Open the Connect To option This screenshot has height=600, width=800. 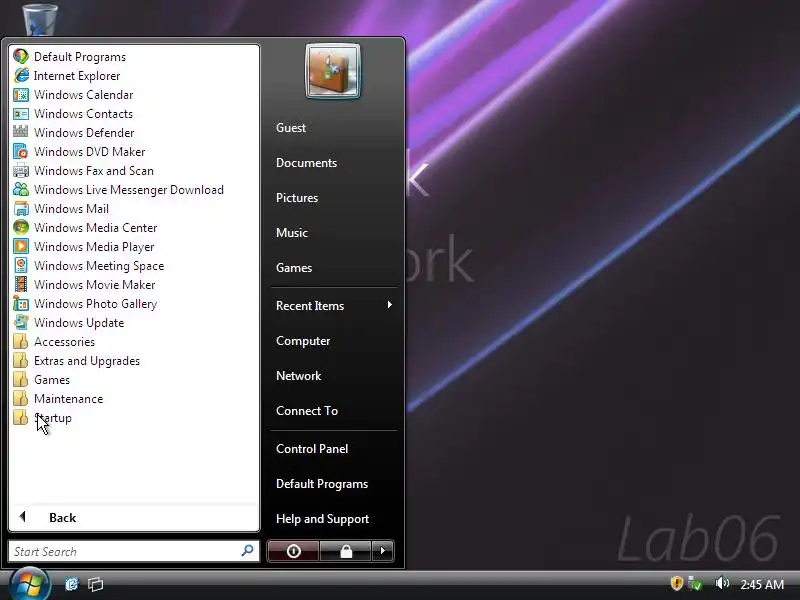307,411
